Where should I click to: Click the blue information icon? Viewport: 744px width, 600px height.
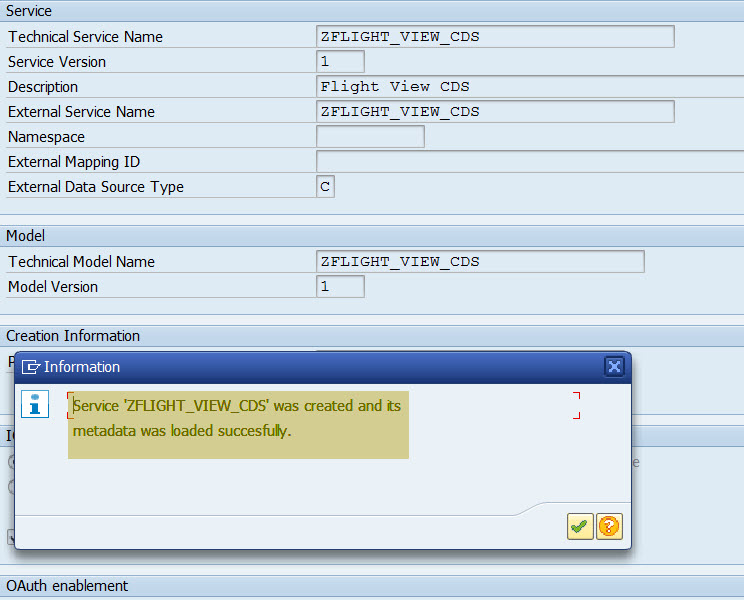click(x=35, y=404)
